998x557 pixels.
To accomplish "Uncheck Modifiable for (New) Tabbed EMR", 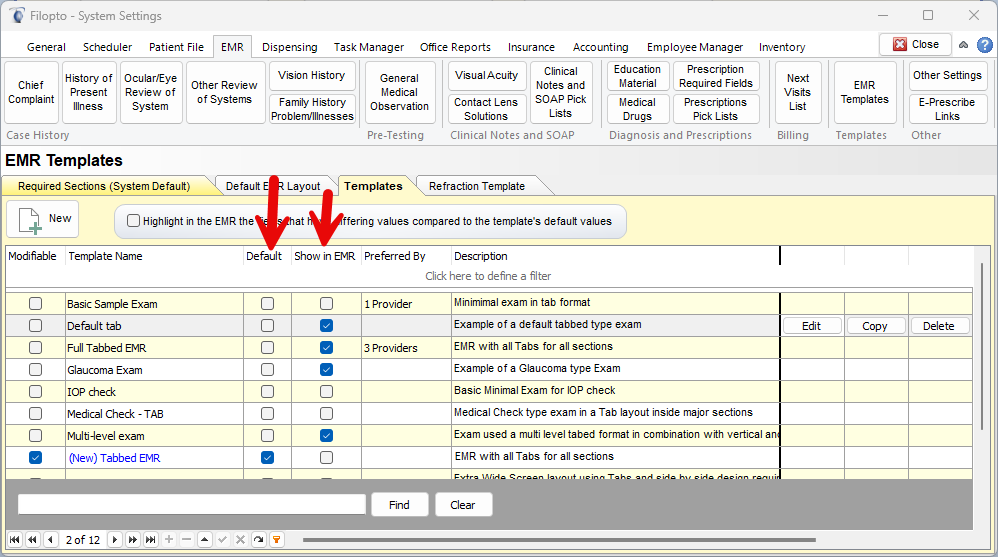I will tap(36, 458).
